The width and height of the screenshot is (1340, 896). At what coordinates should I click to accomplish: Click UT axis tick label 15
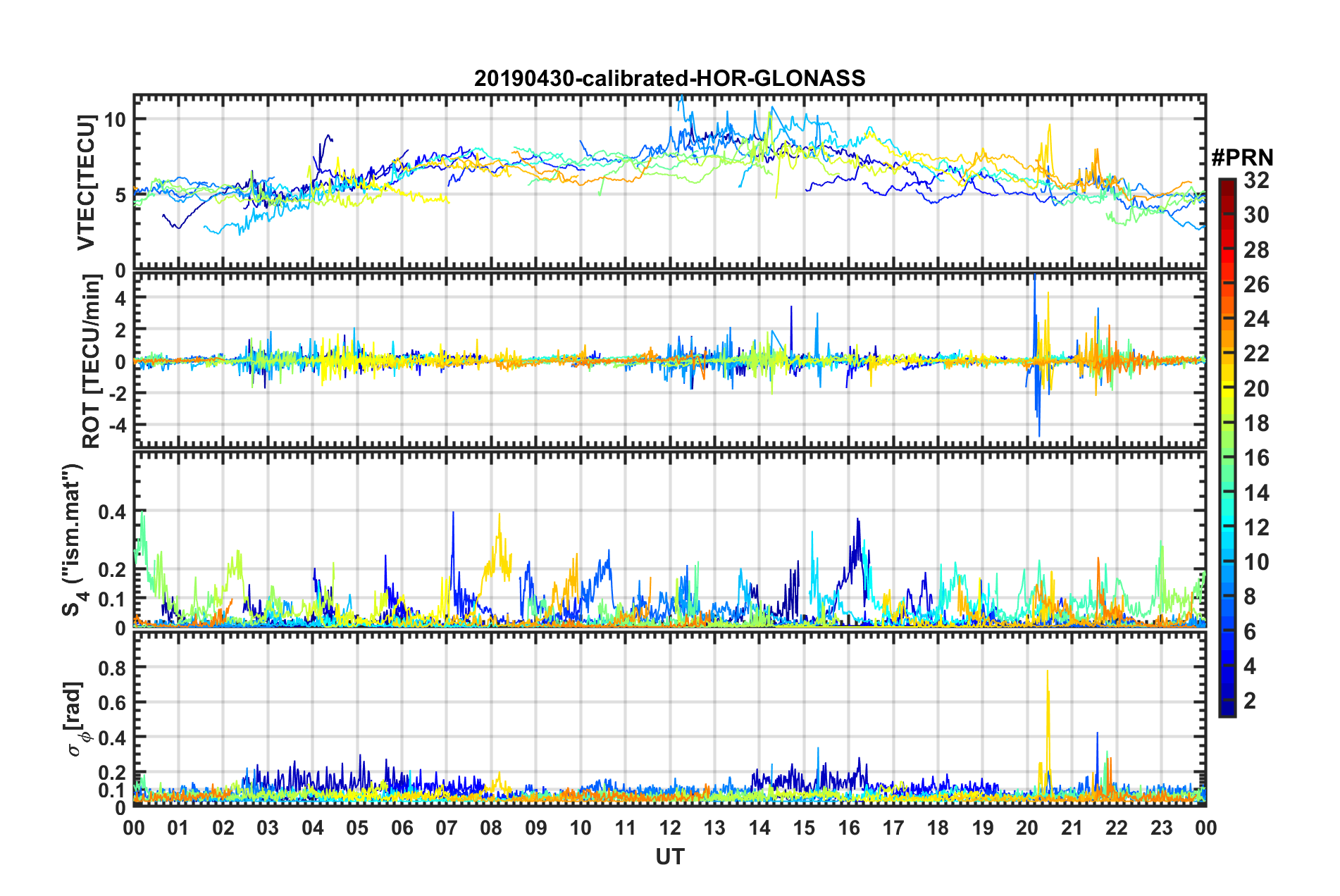pos(804,828)
